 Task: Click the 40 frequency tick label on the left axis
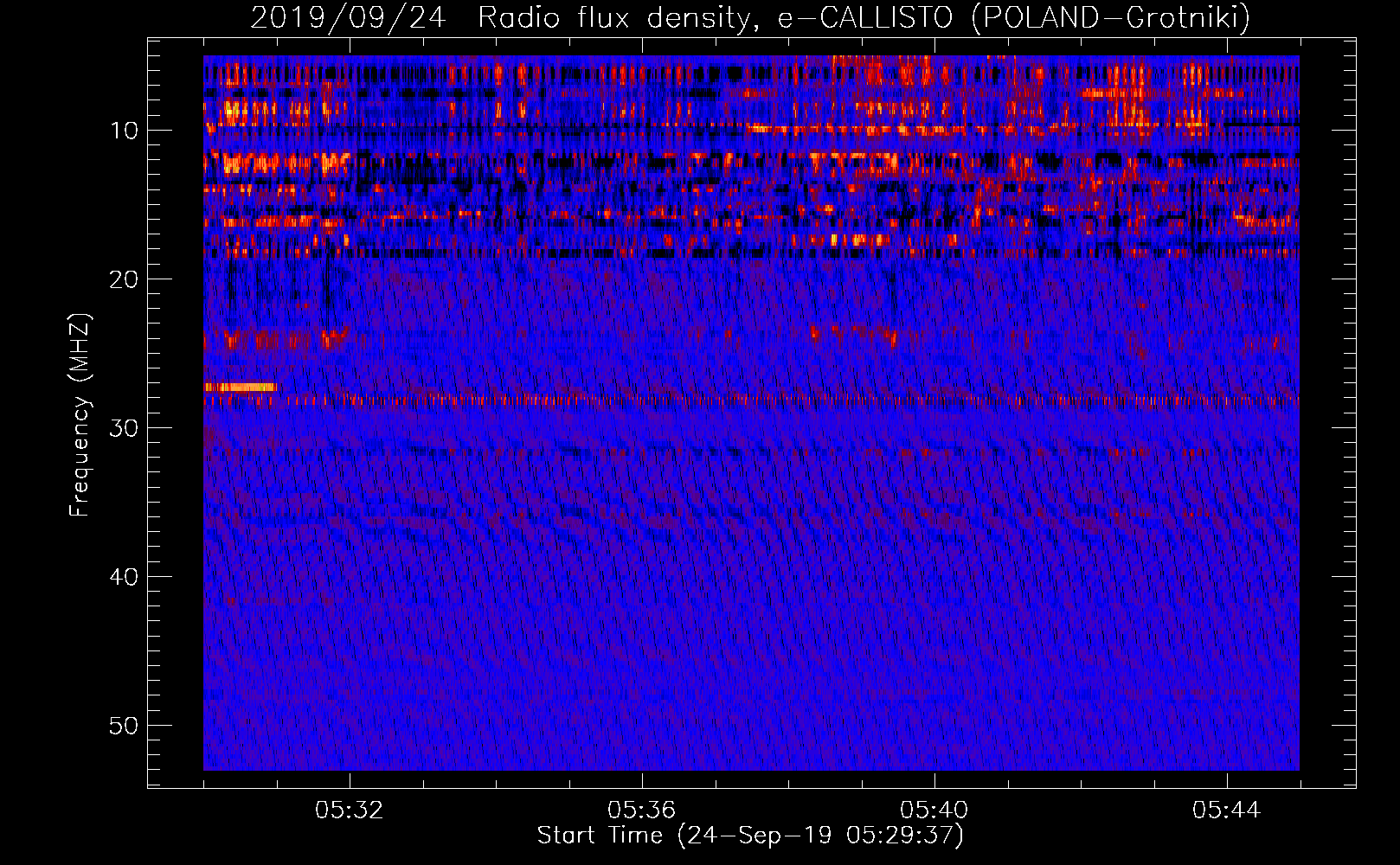coord(124,577)
